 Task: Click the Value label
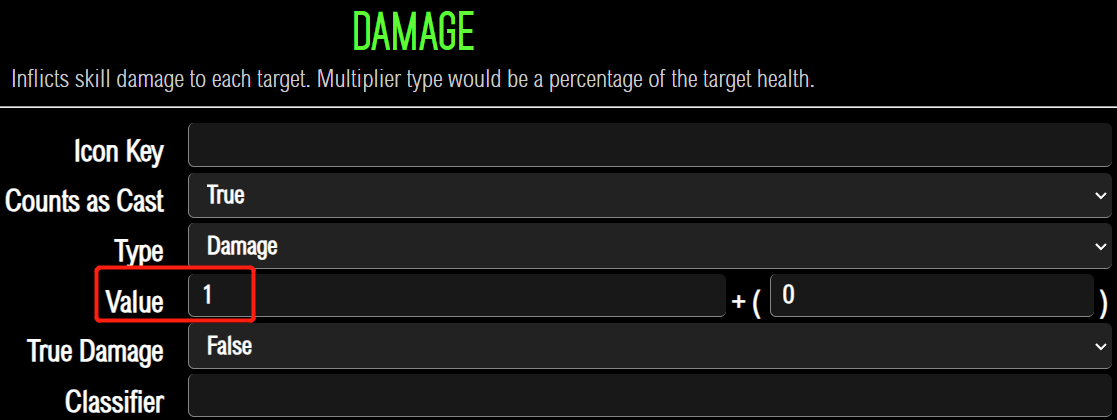134,301
